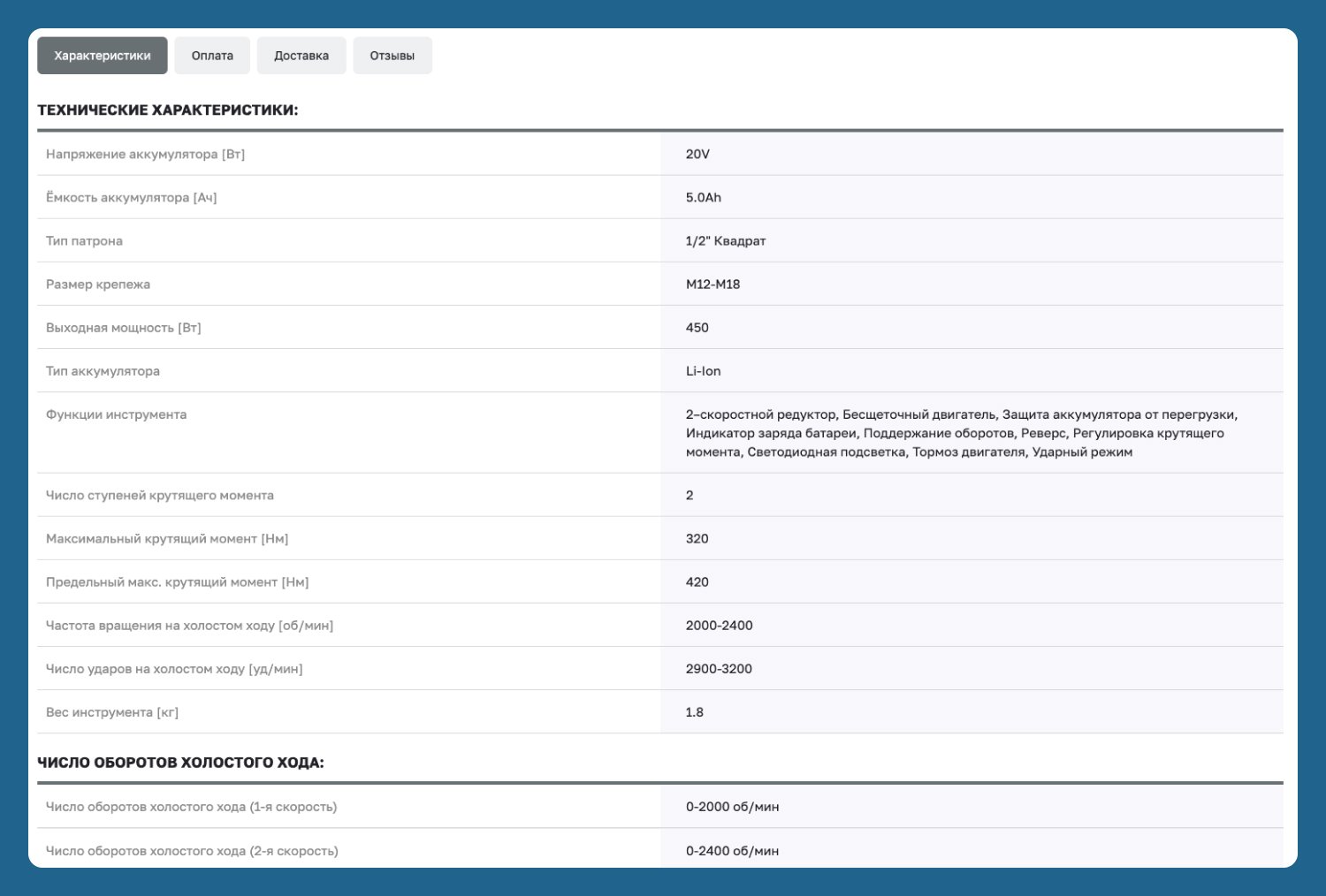Click the 5.0Ah value
Viewport: 1326px width, 896px height.
coord(704,197)
